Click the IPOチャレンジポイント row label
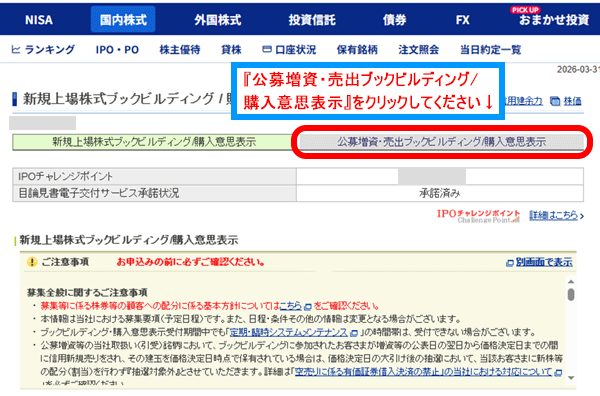The image size is (600, 396). (x=65, y=176)
